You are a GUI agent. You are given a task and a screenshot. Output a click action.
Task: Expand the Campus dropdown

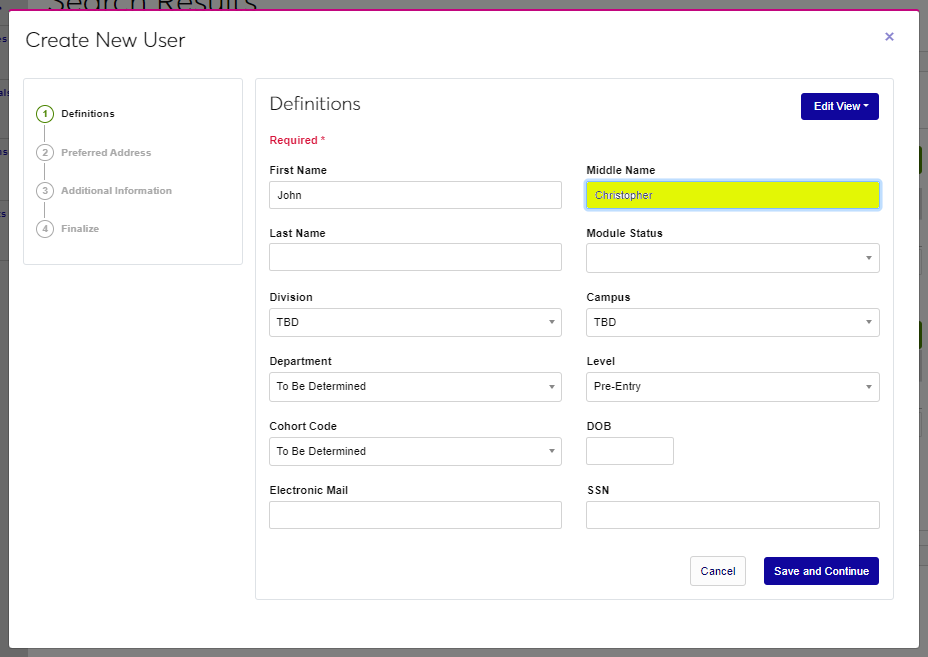point(732,322)
